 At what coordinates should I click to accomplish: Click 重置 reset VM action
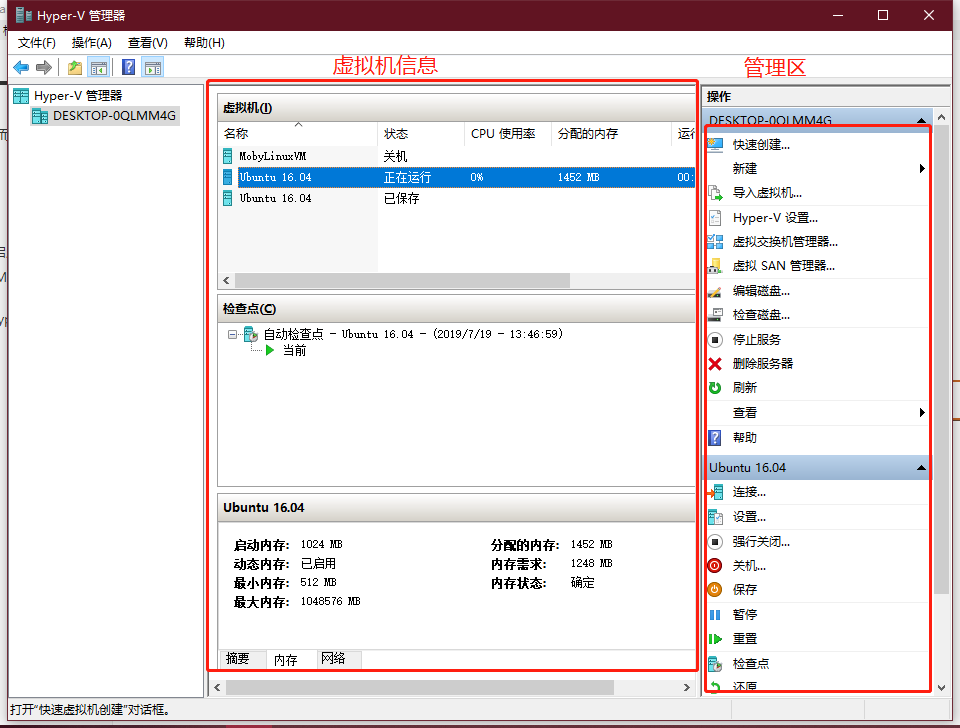tap(744, 639)
